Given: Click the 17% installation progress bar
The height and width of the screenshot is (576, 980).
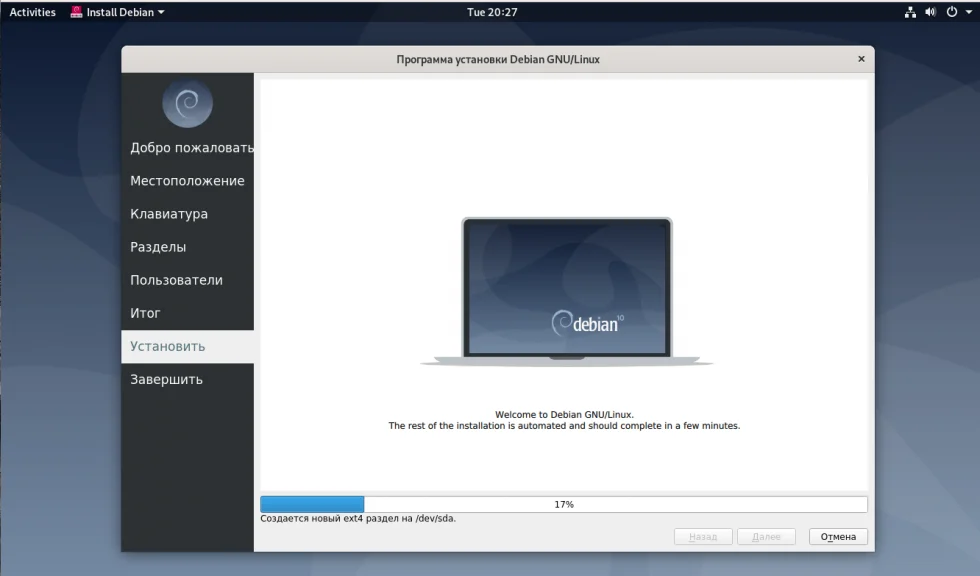Looking at the screenshot, I should click(x=564, y=504).
